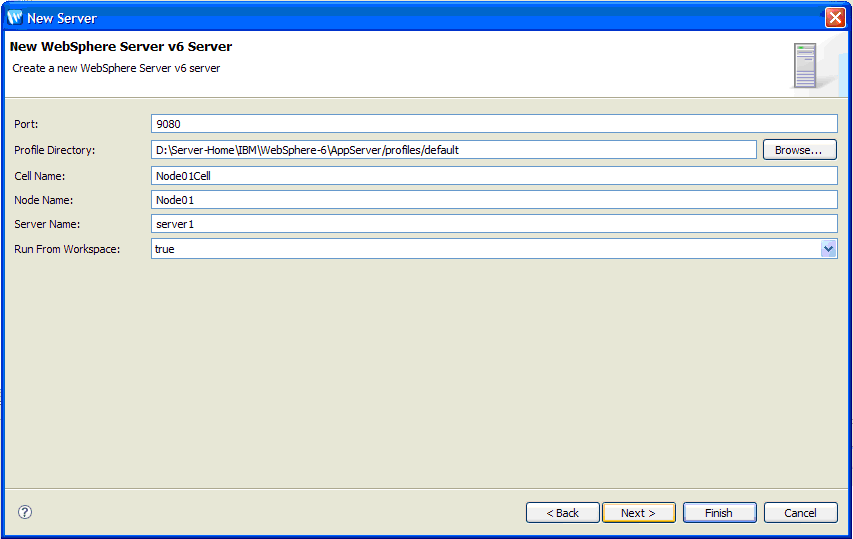The image size is (853, 539).
Task: Click the Node Name: label
Action: click(44, 200)
